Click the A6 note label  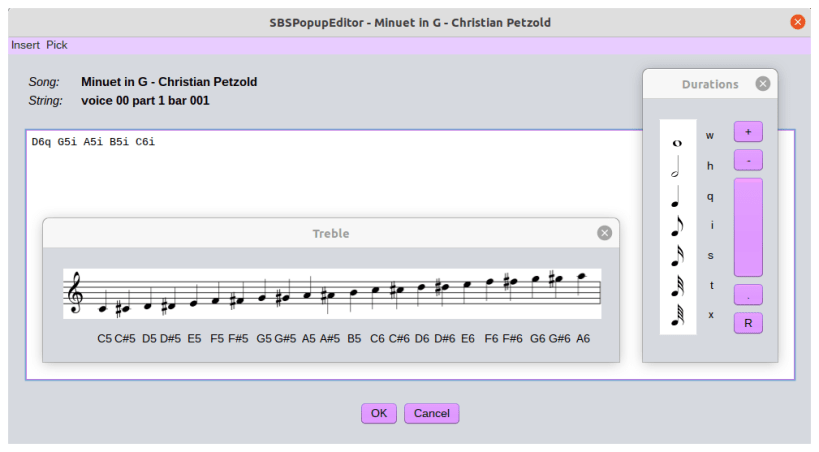pyautogui.click(x=583, y=339)
